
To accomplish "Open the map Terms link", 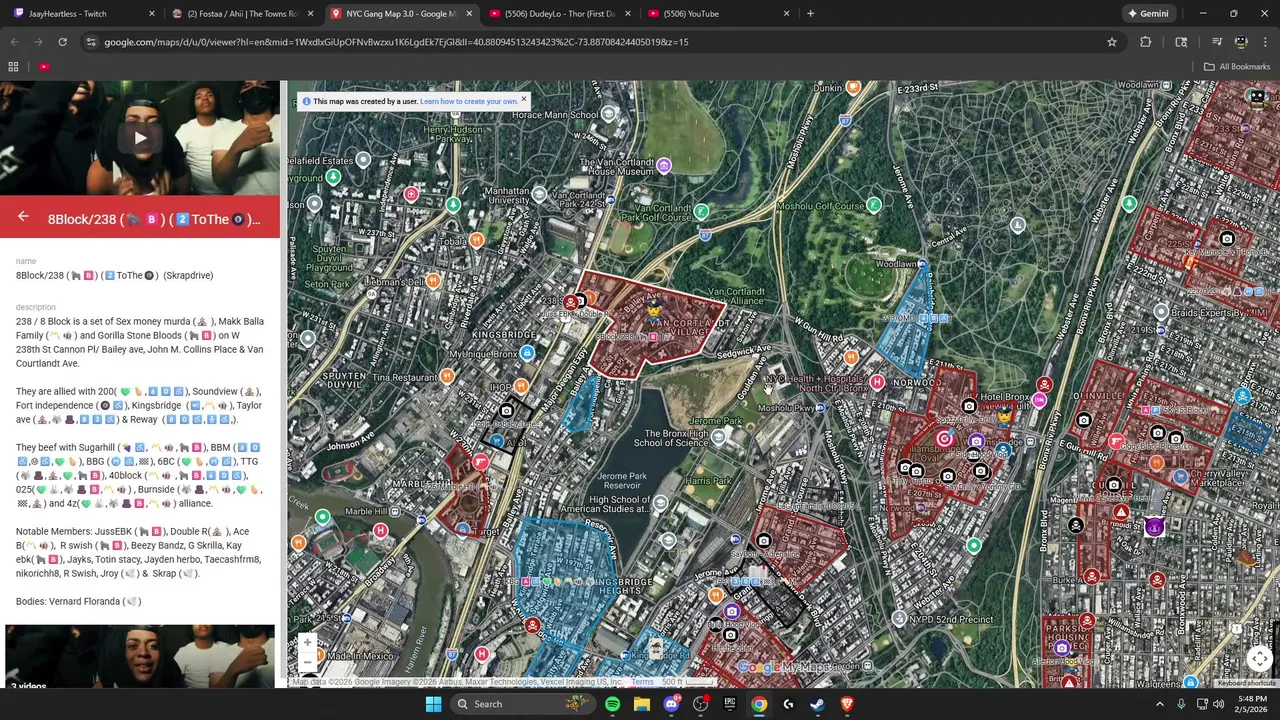I will [x=642, y=682].
